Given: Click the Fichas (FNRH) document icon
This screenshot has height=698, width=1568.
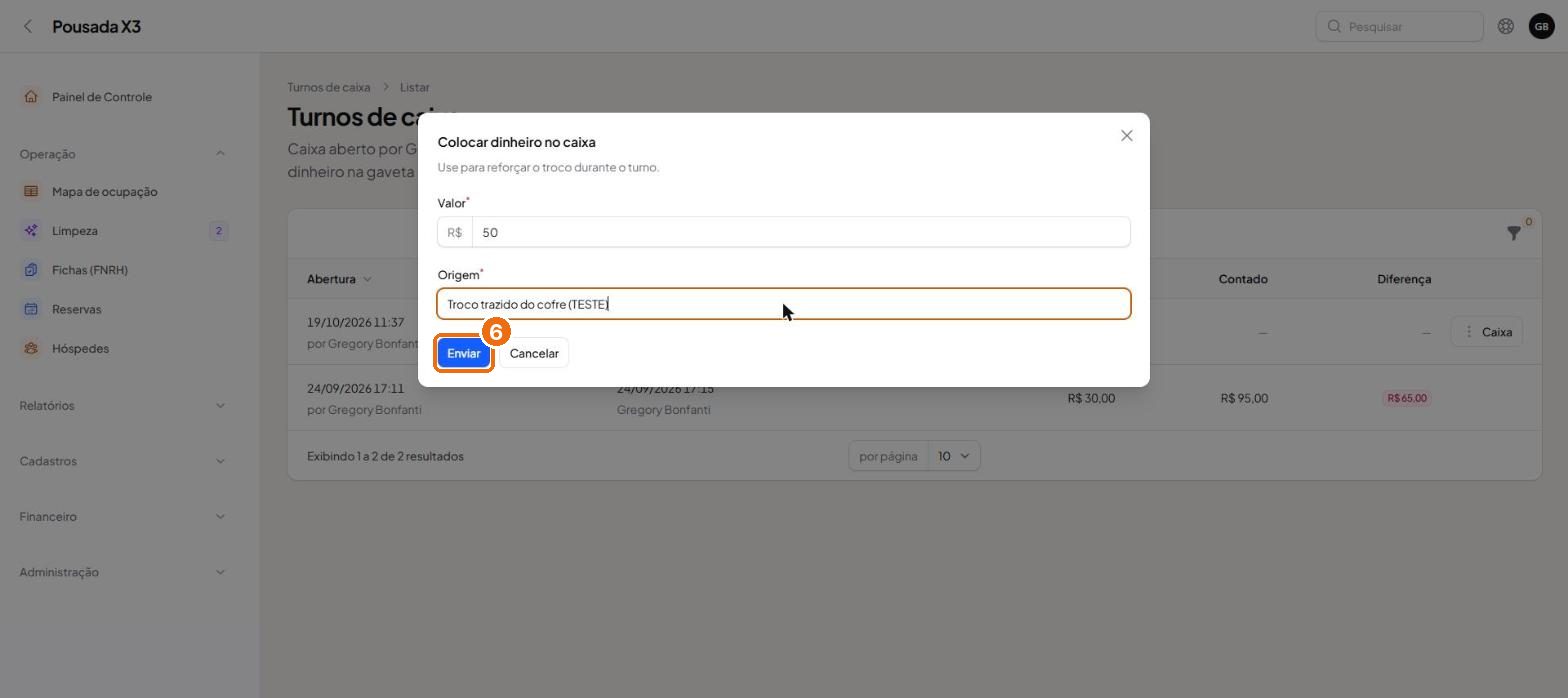Looking at the screenshot, I should pos(31,270).
